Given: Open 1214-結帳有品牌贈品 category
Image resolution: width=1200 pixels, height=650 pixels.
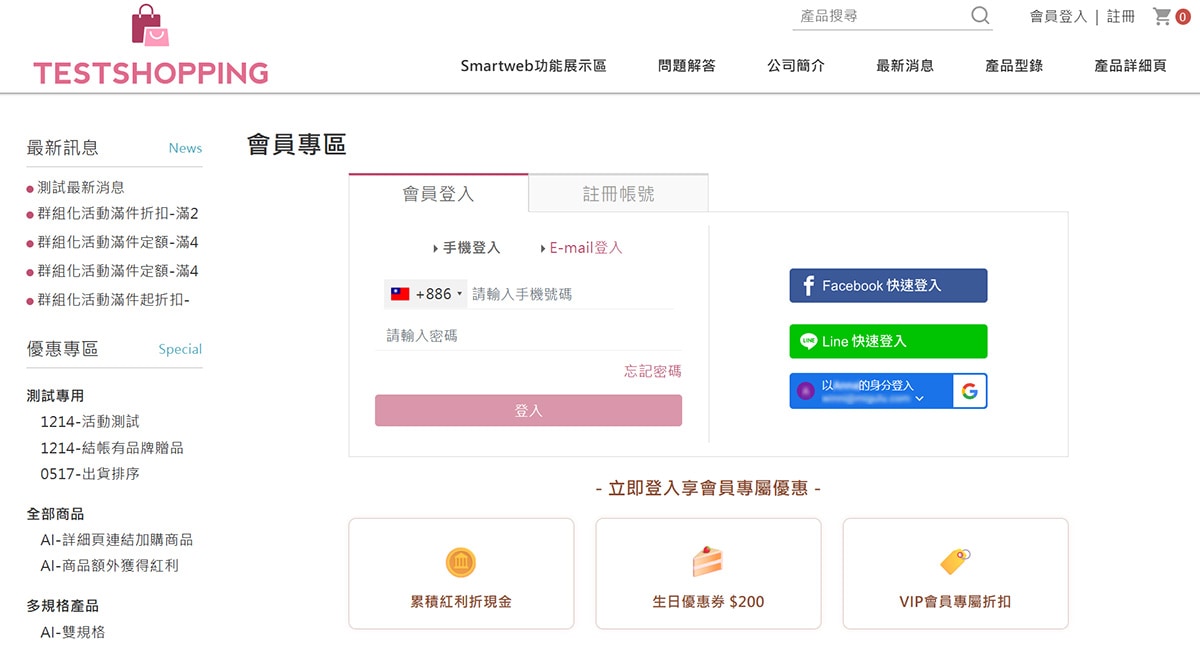Looking at the screenshot, I should click(112, 448).
